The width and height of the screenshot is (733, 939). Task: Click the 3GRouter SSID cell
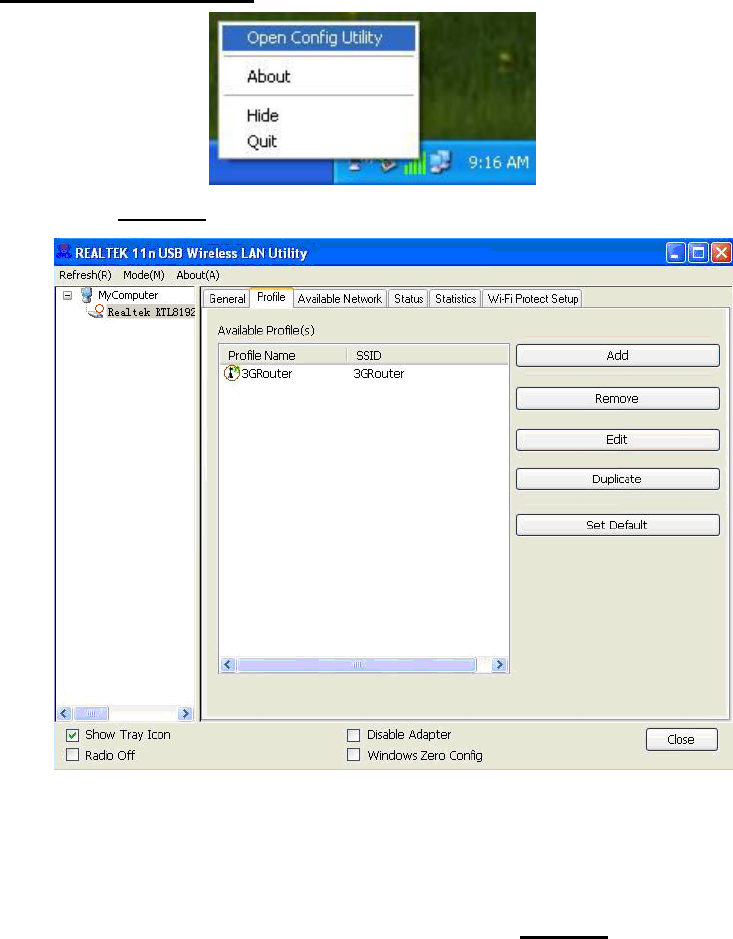coord(378,374)
